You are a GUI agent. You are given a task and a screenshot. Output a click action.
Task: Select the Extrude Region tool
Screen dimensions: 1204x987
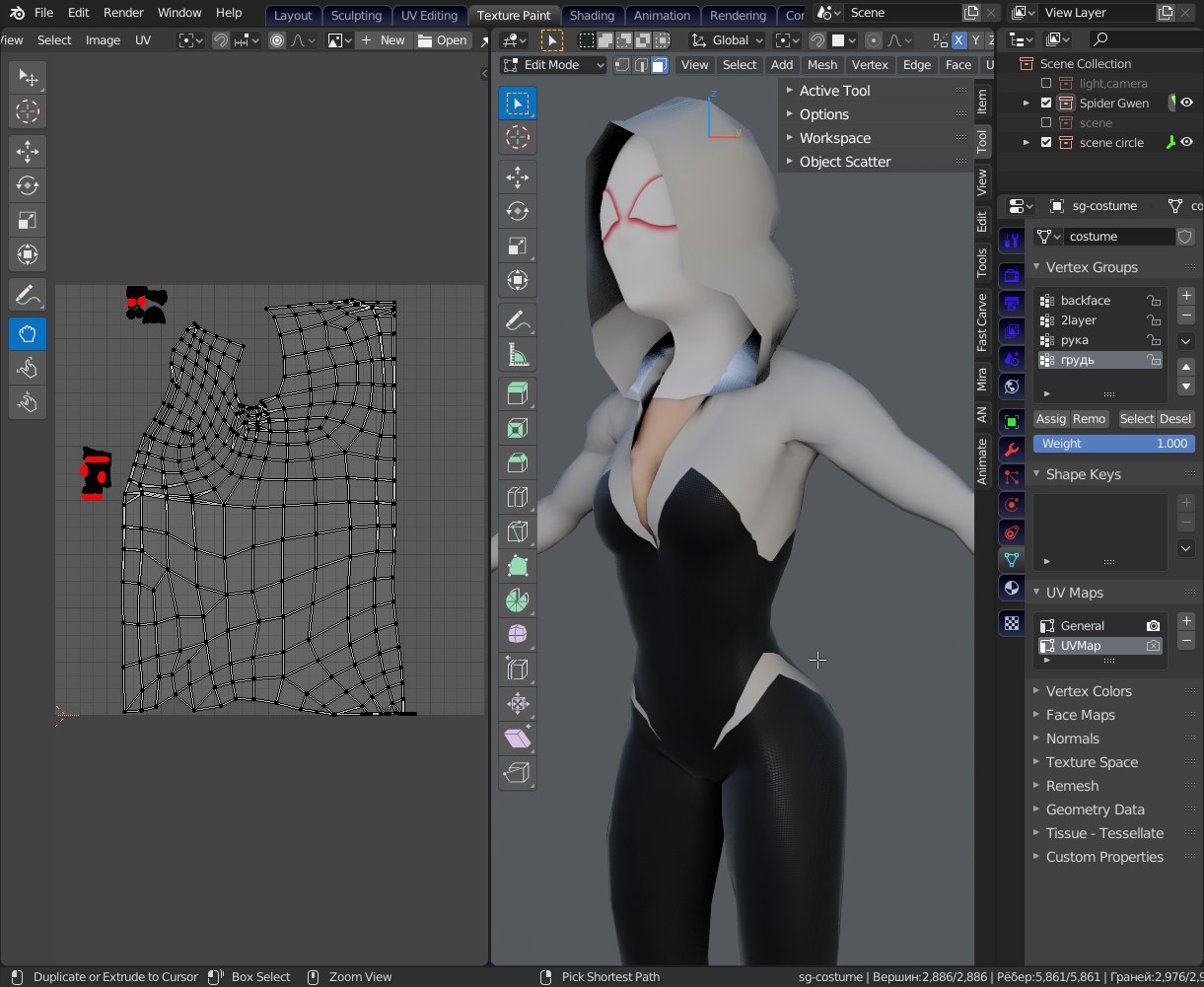coord(518,394)
